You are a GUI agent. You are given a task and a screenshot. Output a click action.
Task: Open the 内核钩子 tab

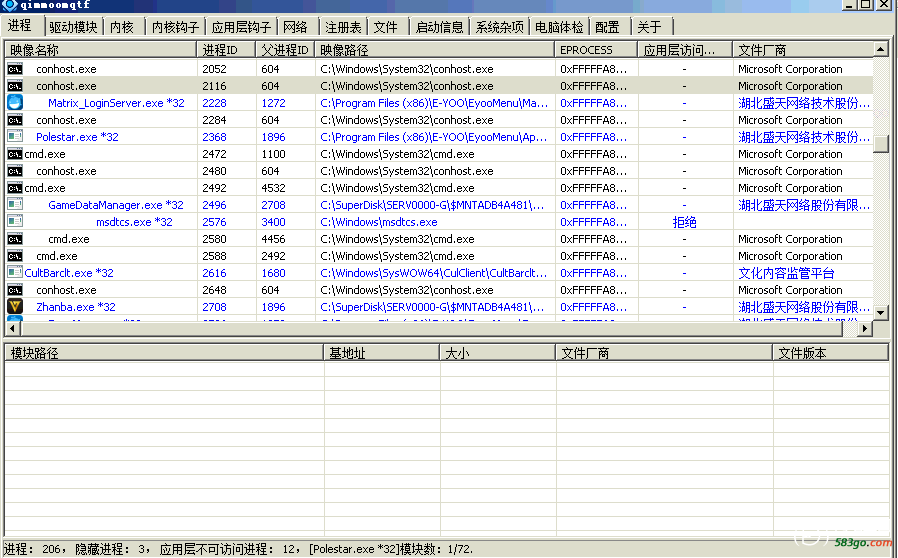click(x=175, y=27)
